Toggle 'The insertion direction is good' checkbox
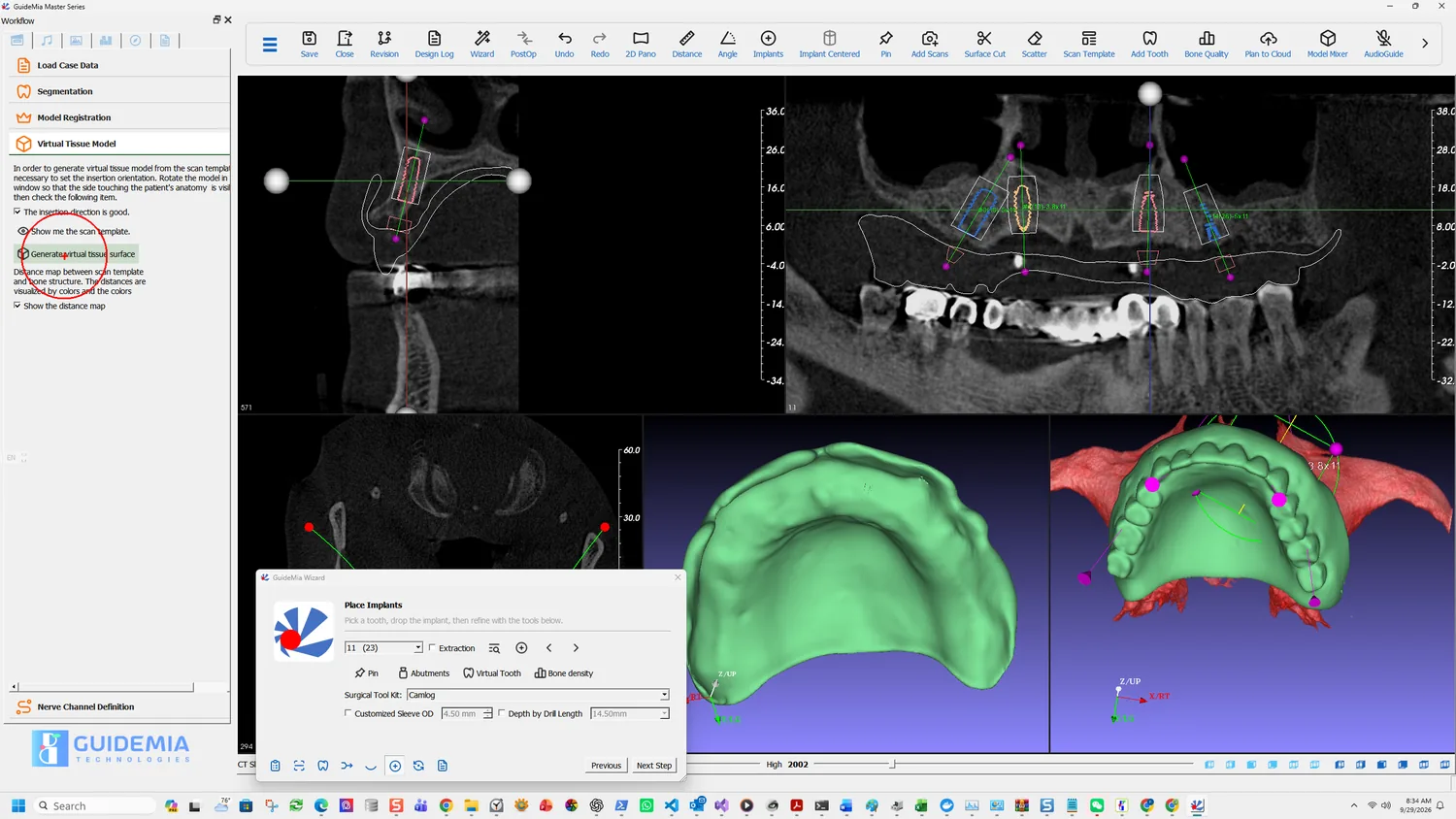This screenshot has width=1456, height=819. (17, 212)
